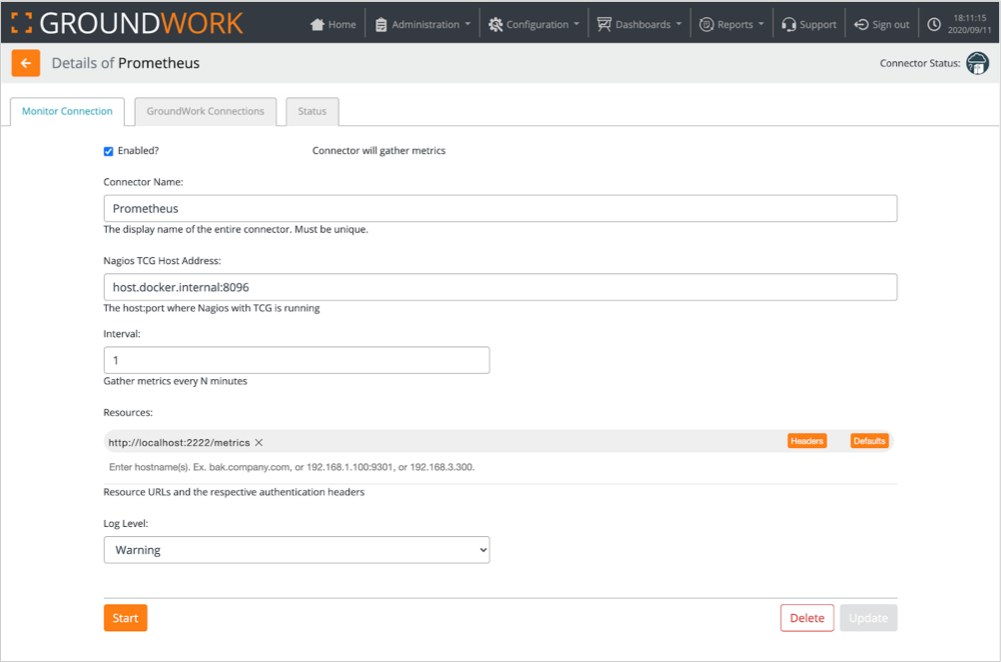
Task: Click the clock icon in header
Action: coord(933,24)
